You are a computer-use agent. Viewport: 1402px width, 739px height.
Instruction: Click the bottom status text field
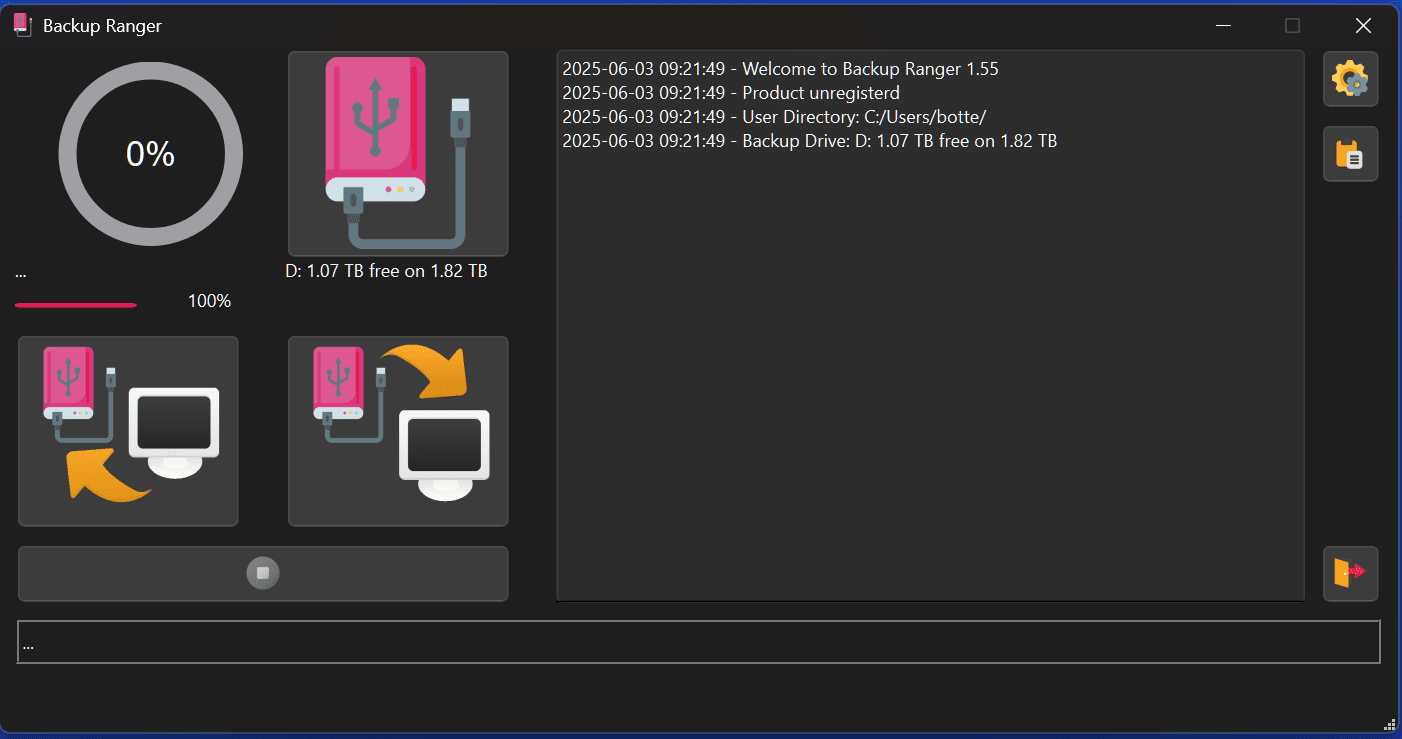click(699, 642)
